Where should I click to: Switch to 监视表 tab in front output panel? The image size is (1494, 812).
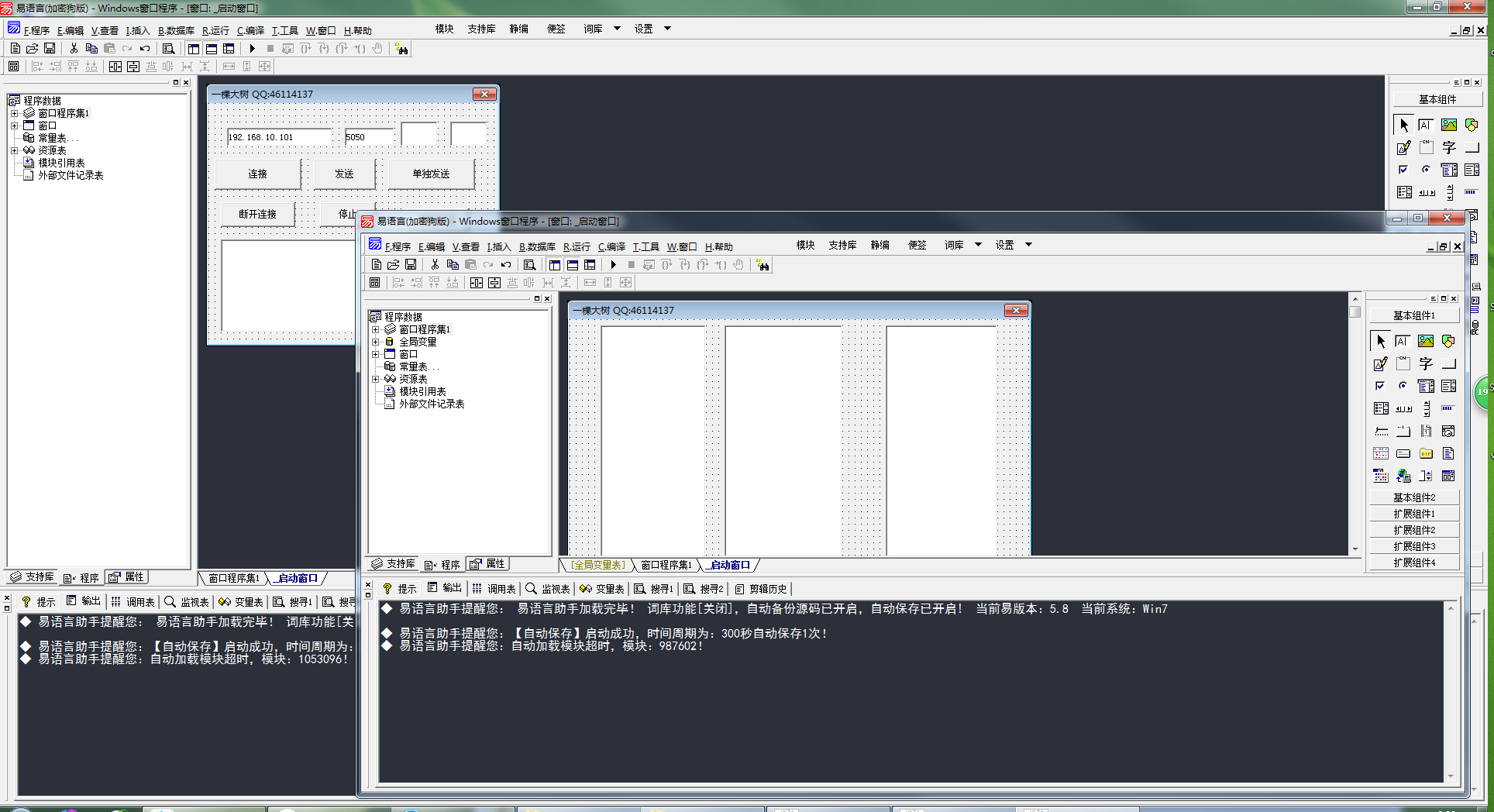click(548, 589)
